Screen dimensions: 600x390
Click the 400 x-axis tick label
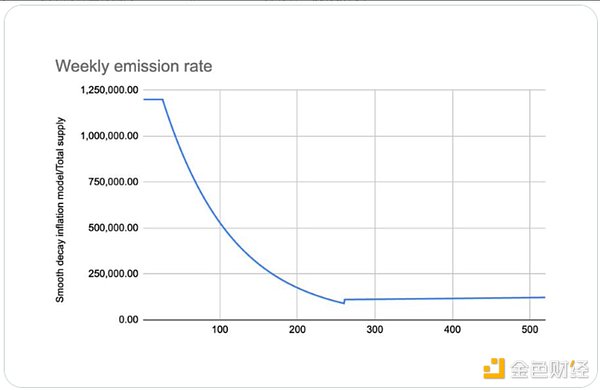[x=452, y=330]
